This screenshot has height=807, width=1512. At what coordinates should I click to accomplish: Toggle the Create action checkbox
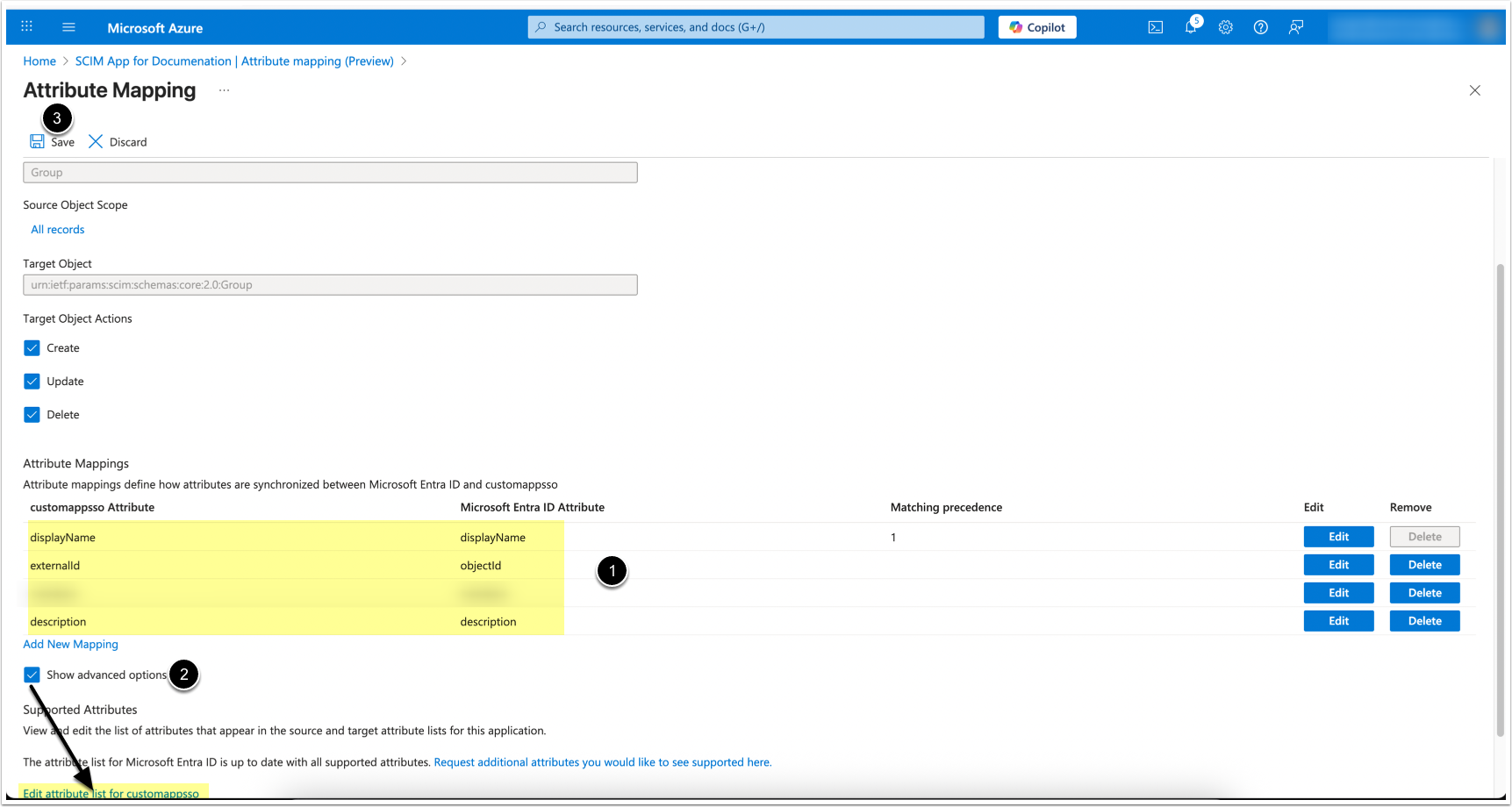[x=32, y=348]
